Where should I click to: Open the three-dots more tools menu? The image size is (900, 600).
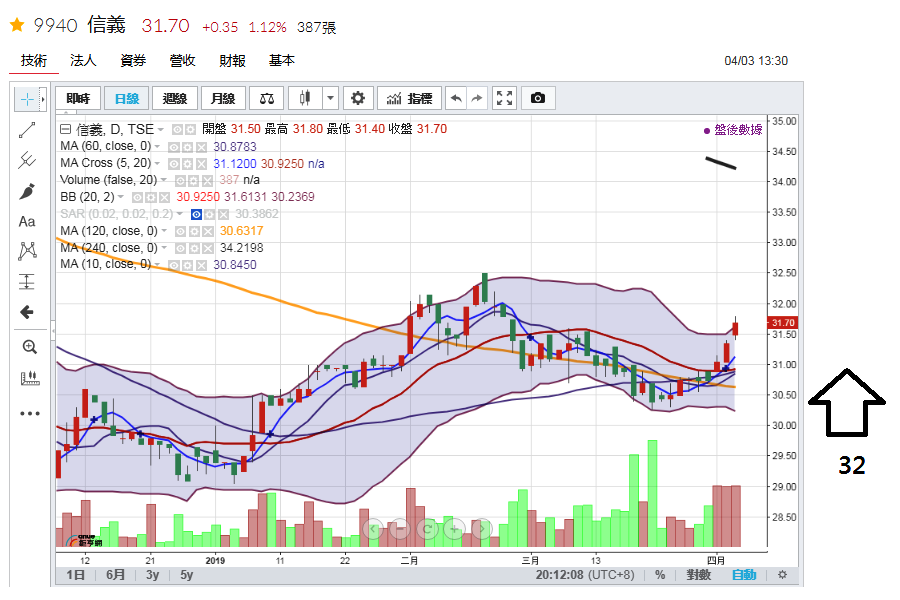coord(29,413)
